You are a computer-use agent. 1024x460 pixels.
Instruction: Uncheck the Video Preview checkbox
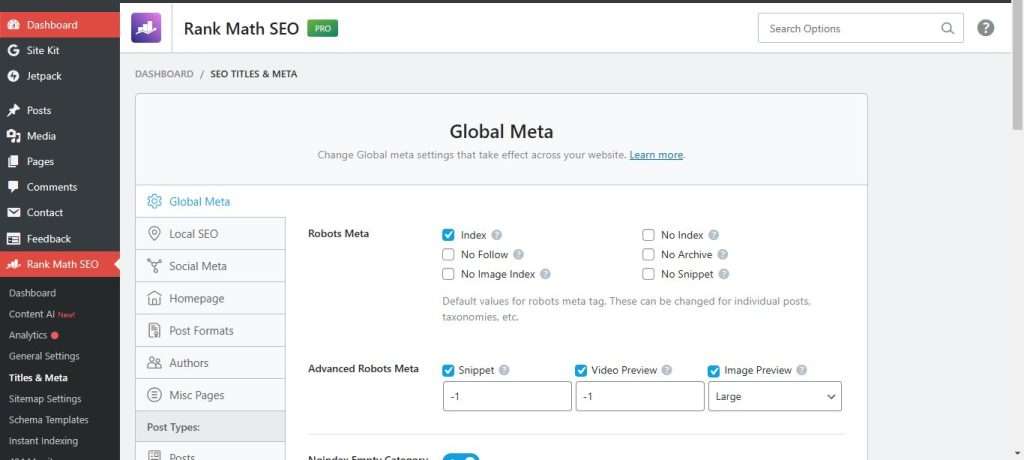[x=581, y=370]
